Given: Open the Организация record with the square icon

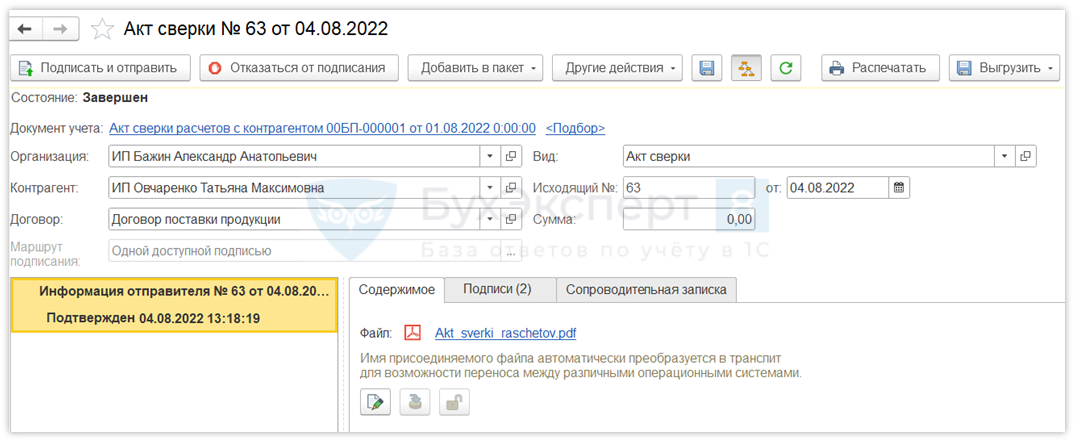Looking at the screenshot, I should [x=510, y=156].
